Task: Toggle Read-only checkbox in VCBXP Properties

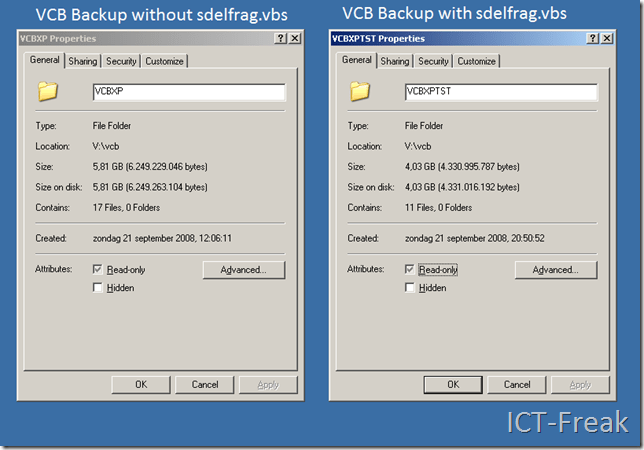Action: click(98, 270)
